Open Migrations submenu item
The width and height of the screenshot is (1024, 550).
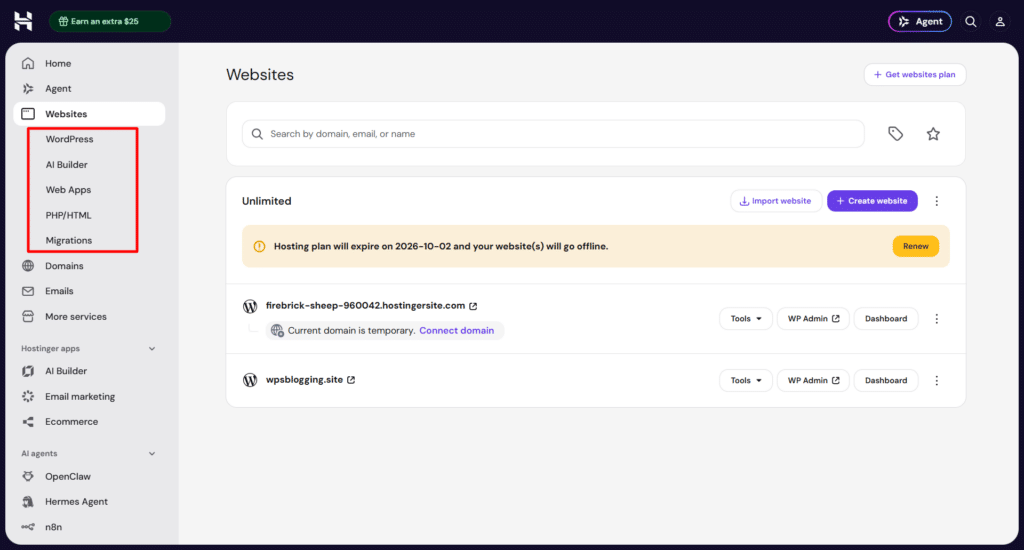point(69,240)
